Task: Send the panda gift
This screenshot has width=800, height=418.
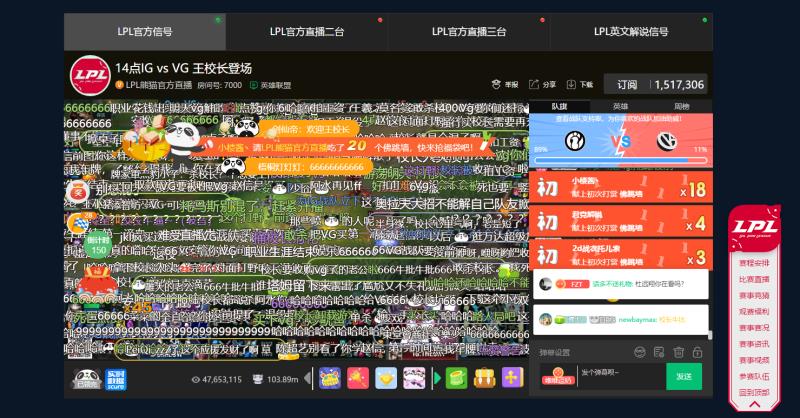Action: [414, 378]
